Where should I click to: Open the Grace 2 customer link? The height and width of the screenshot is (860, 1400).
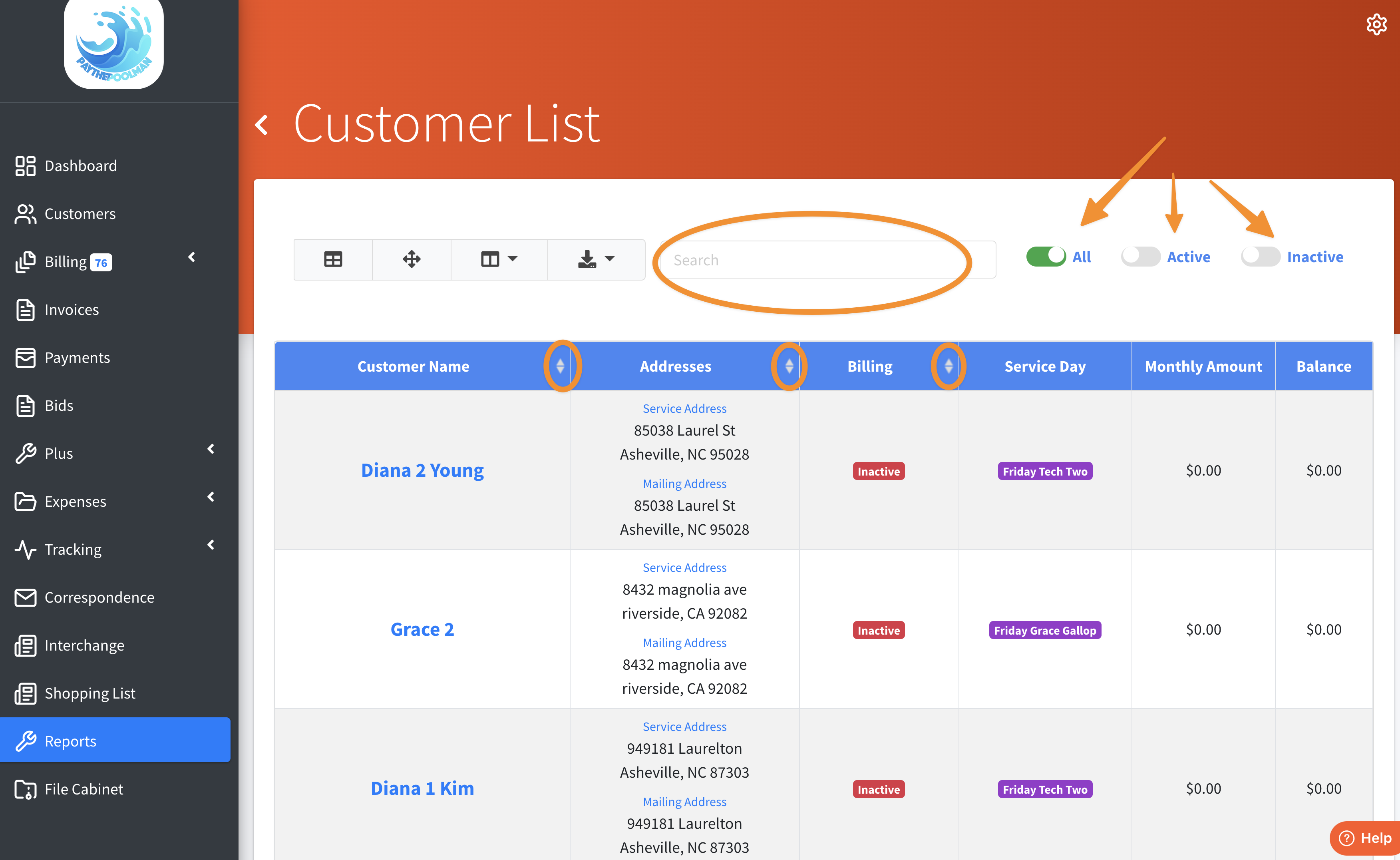click(422, 629)
